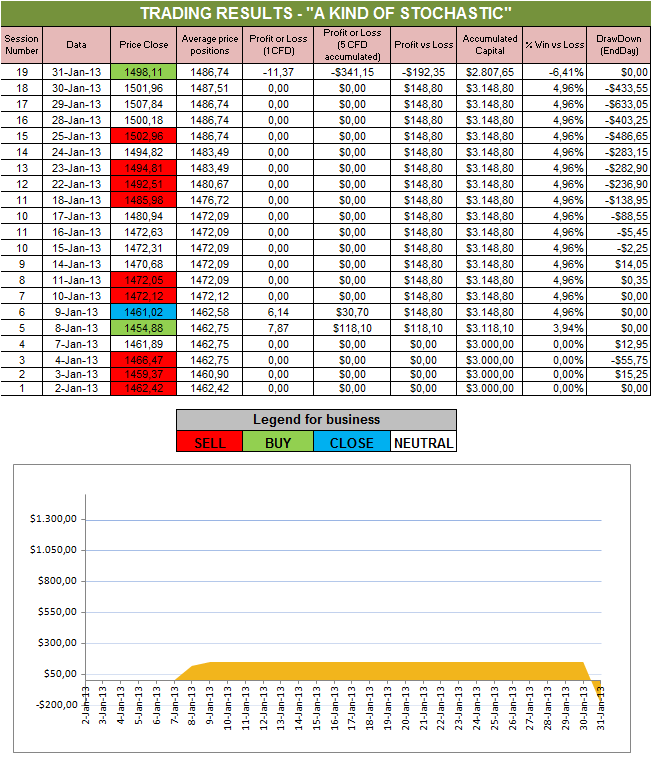This screenshot has width=668, height=767.
Task: Select table date cell 18-Jan-13
Action: pos(76,200)
